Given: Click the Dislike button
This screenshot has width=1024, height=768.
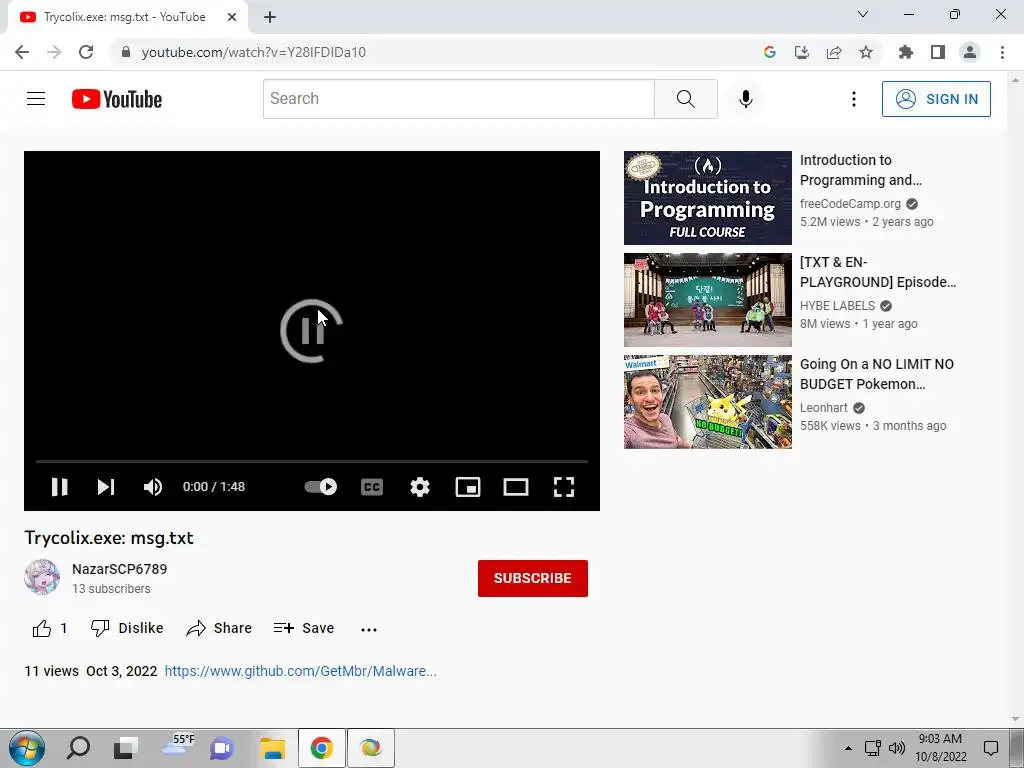Looking at the screenshot, I should click(127, 628).
